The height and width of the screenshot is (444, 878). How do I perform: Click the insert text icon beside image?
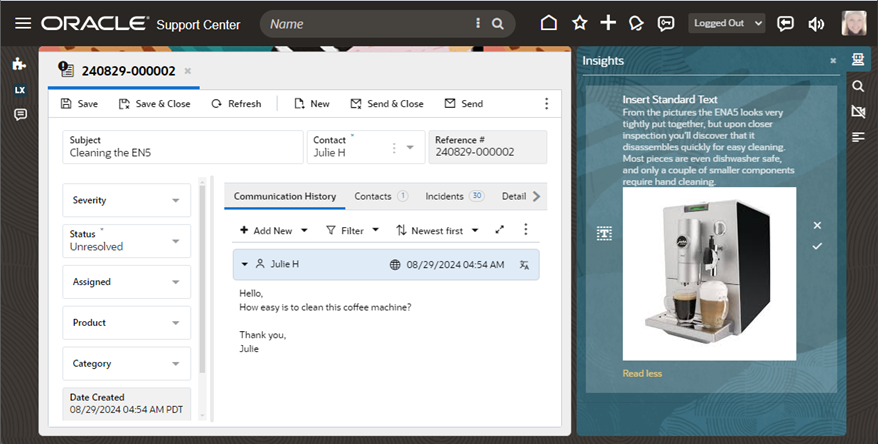(604, 233)
